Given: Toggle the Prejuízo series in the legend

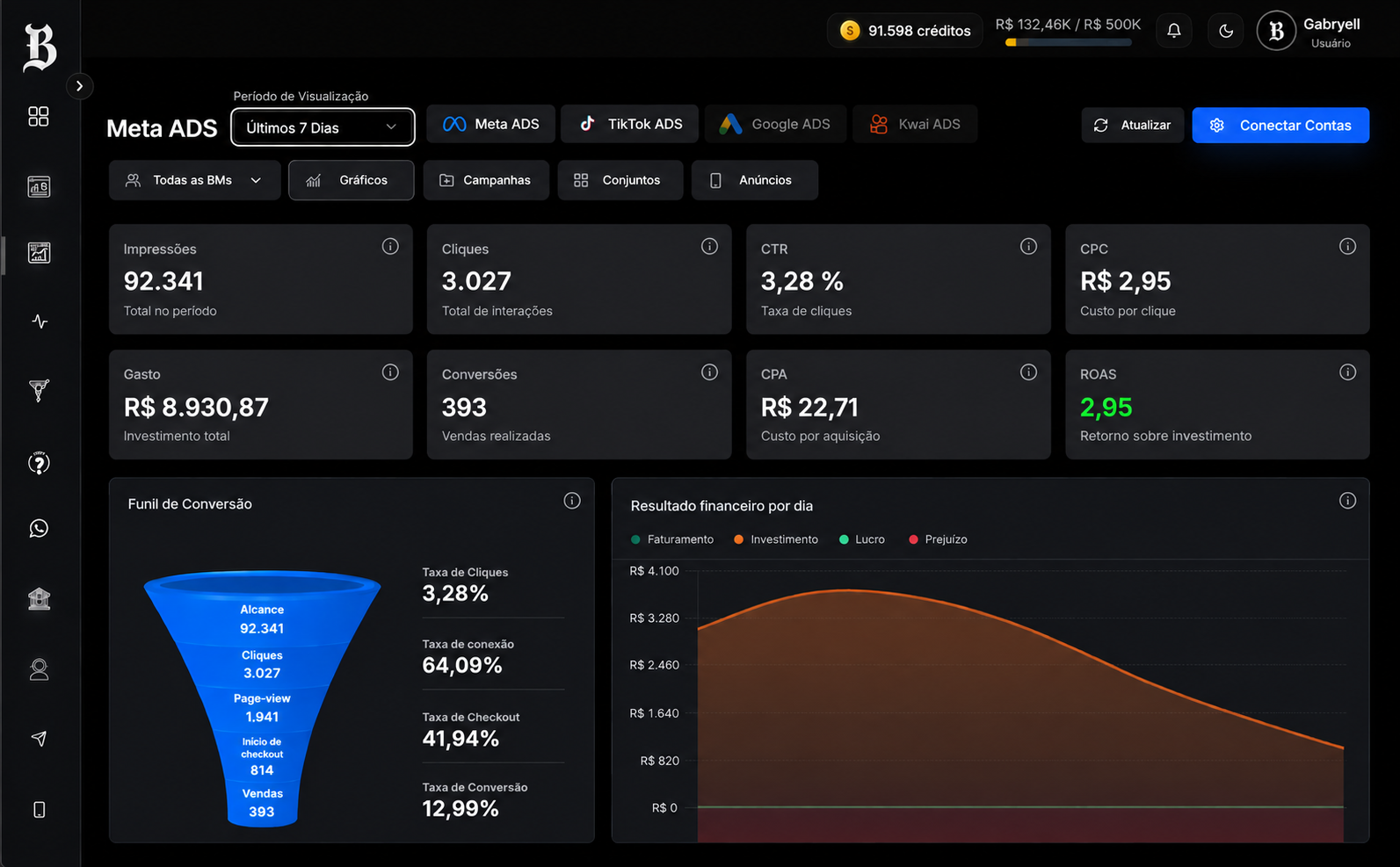Looking at the screenshot, I should [938, 539].
